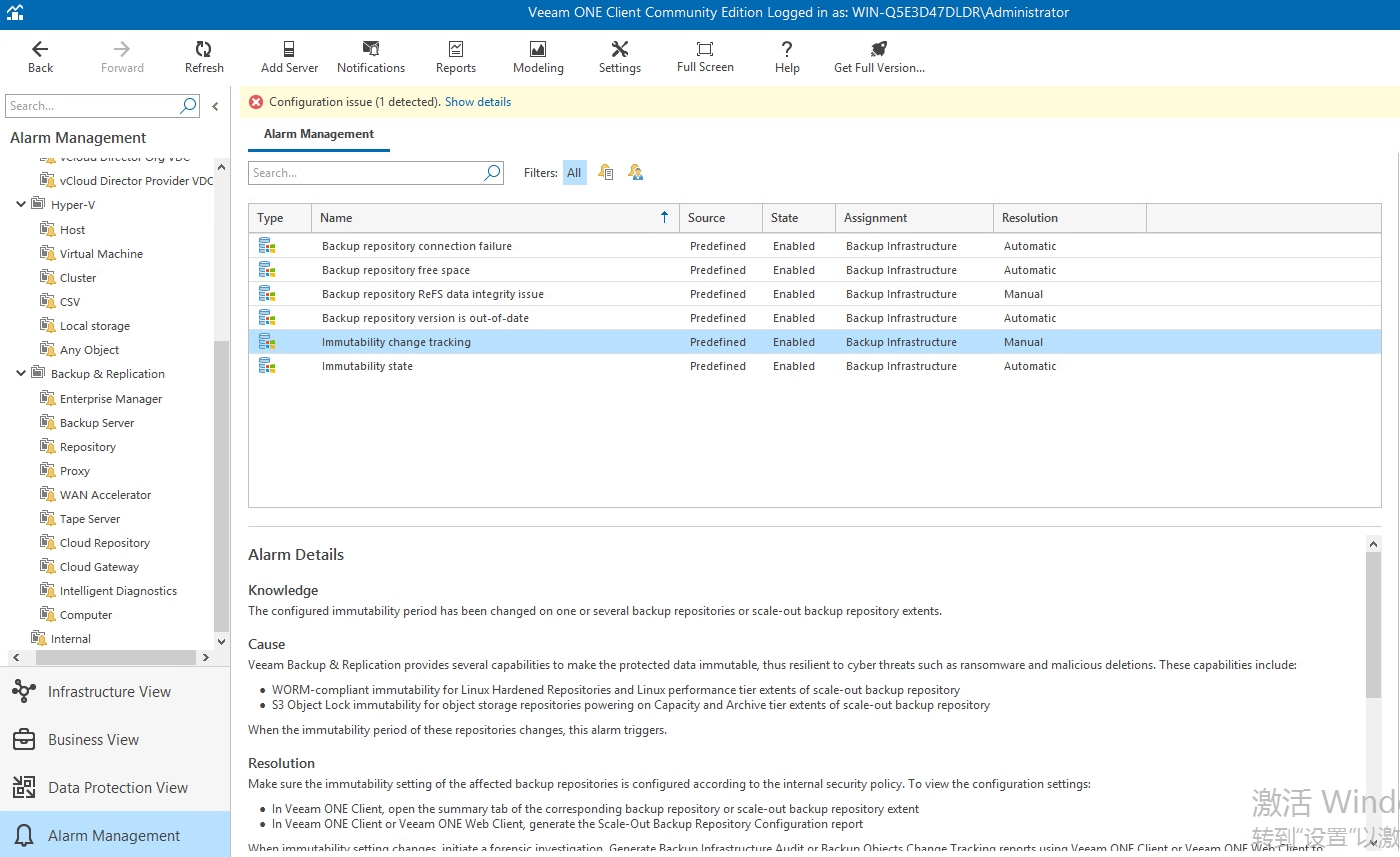Select Cloud Gateway tree node
Viewport: 1400px width, 857px height.
click(99, 567)
